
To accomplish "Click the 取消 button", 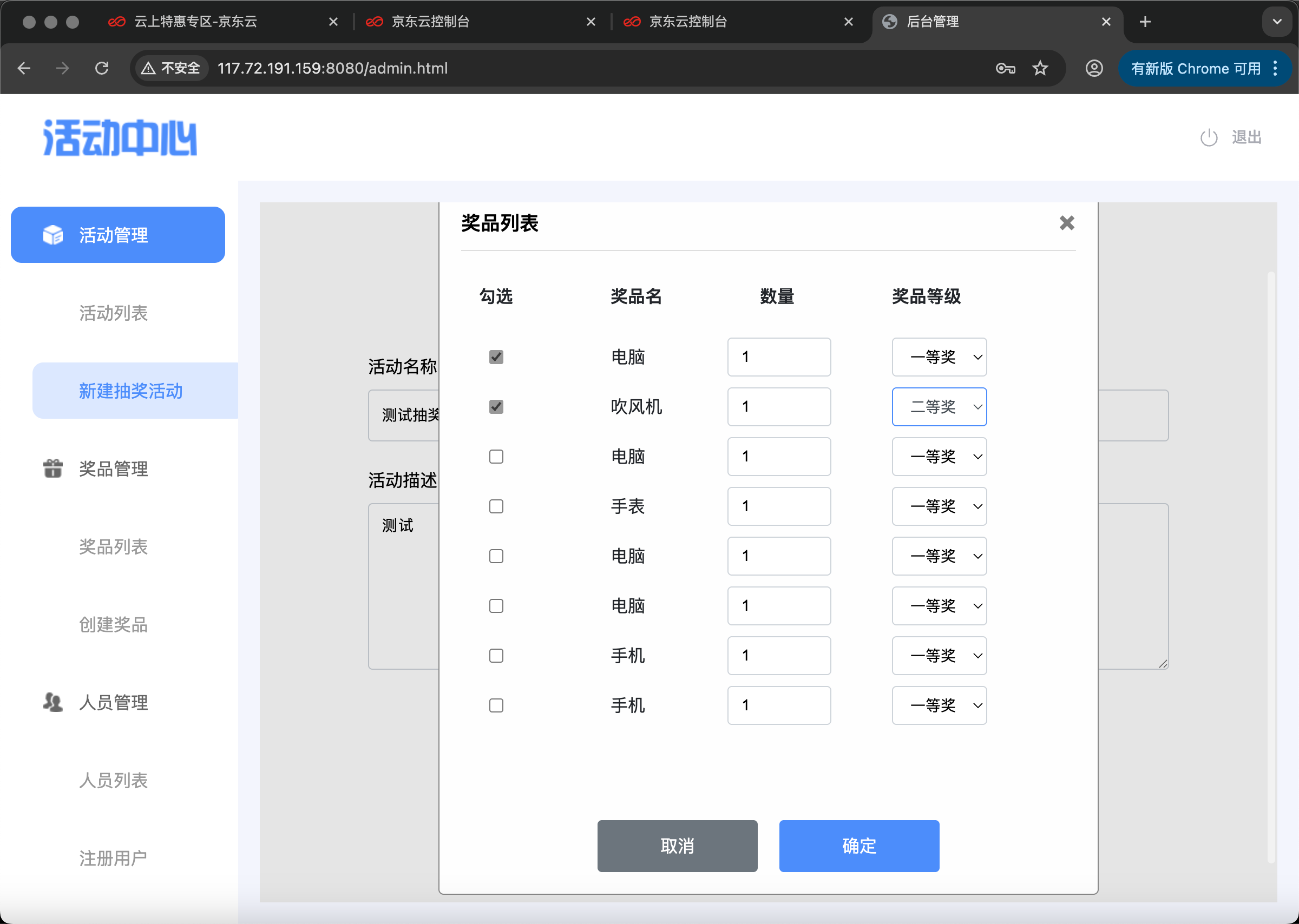I will click(677, 846).
